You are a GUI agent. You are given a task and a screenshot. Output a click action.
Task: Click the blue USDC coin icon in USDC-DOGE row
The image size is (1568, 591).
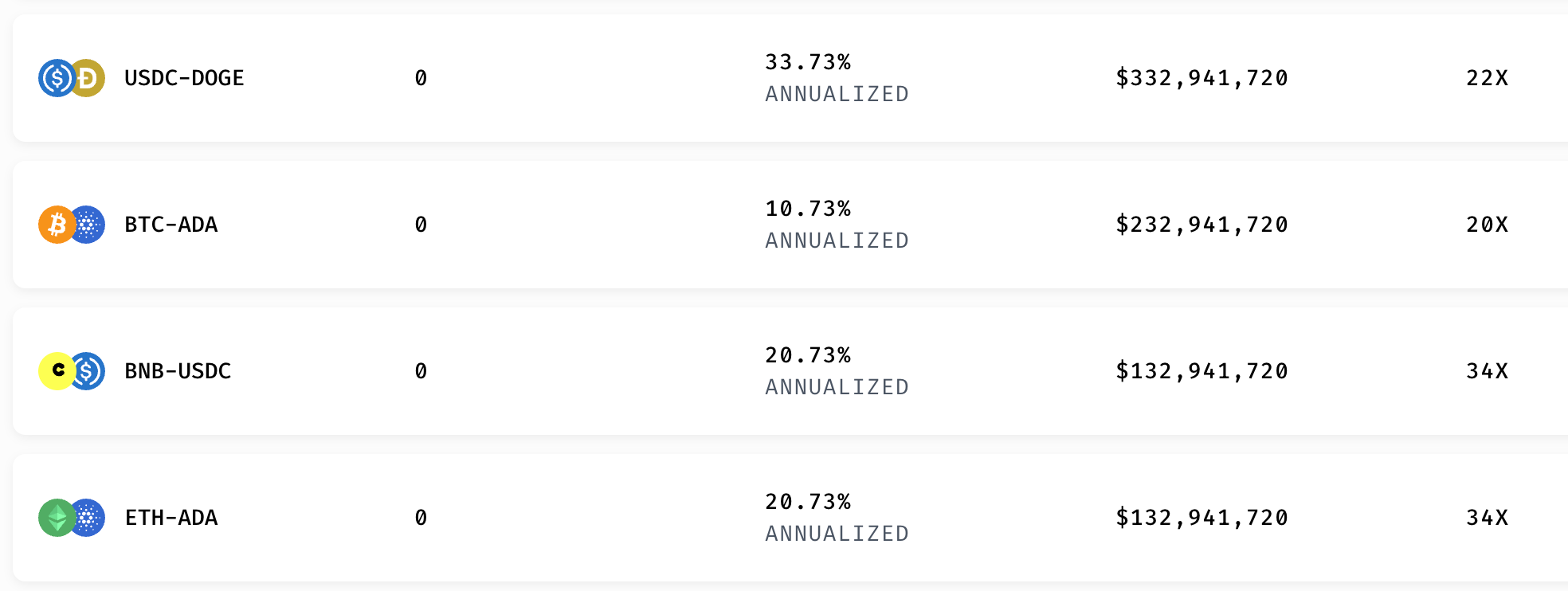tap(57, 78)
